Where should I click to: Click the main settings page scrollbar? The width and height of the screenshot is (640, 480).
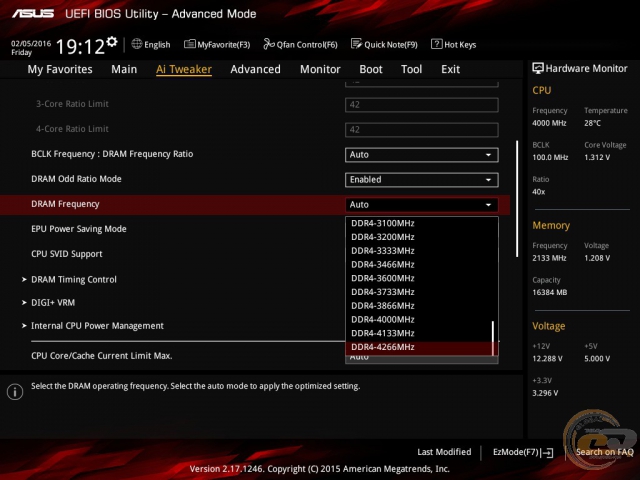point(517,198)
